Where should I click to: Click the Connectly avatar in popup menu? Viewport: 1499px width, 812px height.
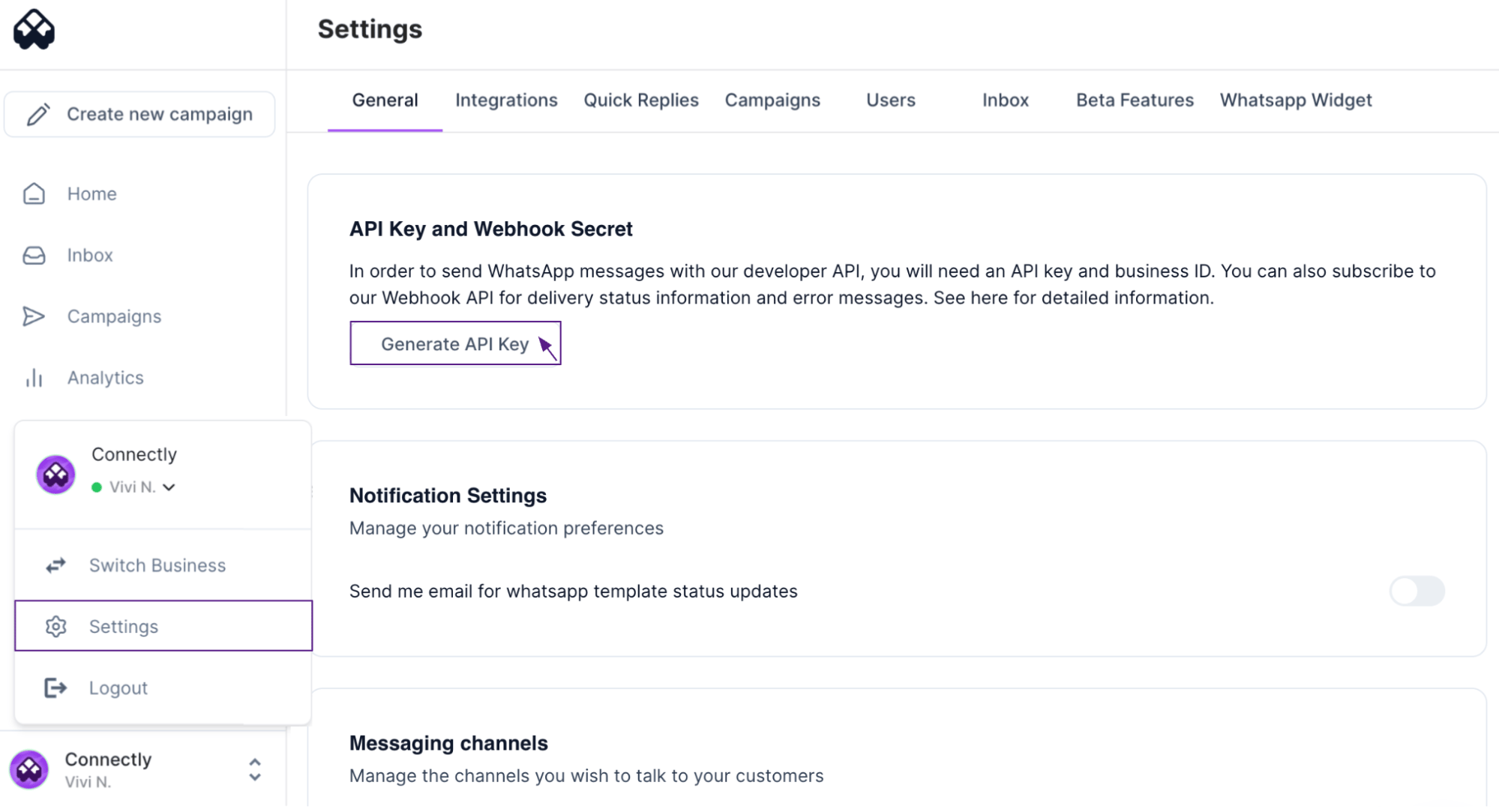point(55,474)
